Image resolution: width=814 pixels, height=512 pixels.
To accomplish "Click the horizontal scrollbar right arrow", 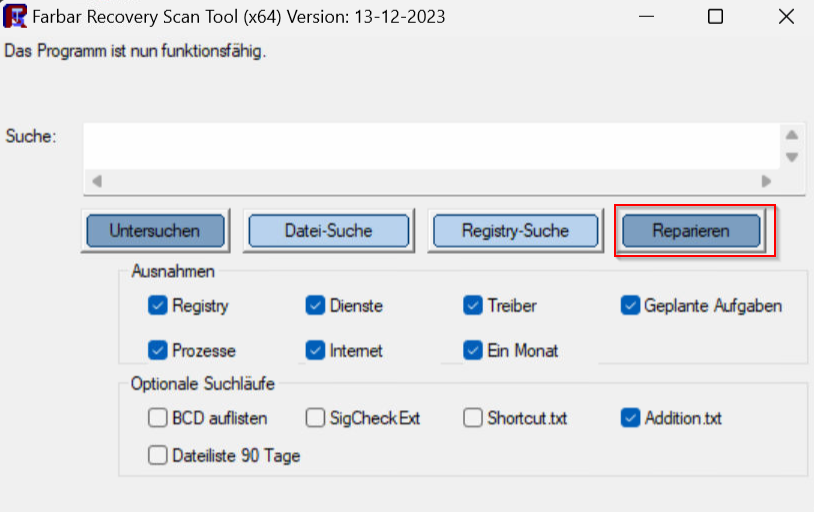I will click(766, 182).
